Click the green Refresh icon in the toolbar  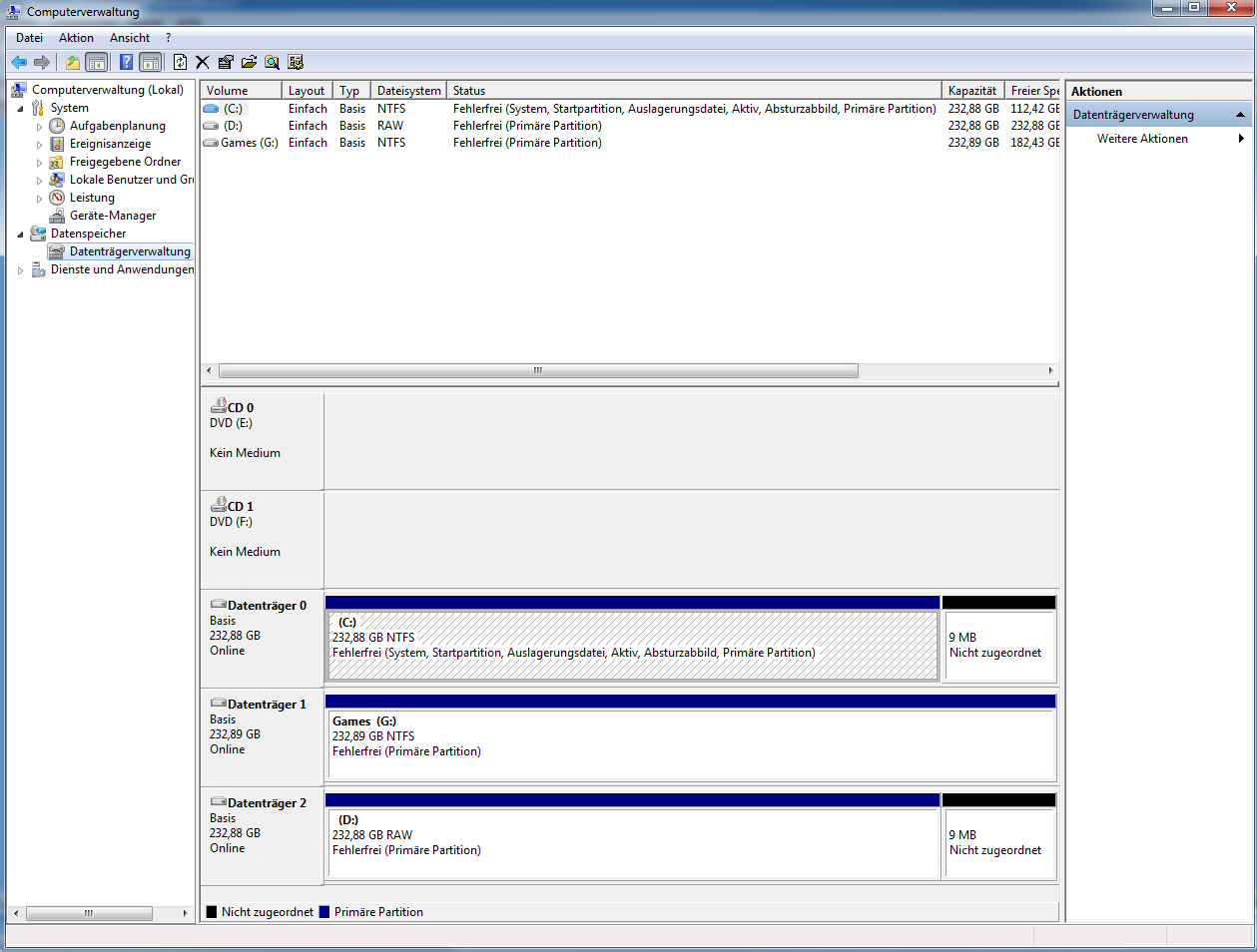[180, 62]
